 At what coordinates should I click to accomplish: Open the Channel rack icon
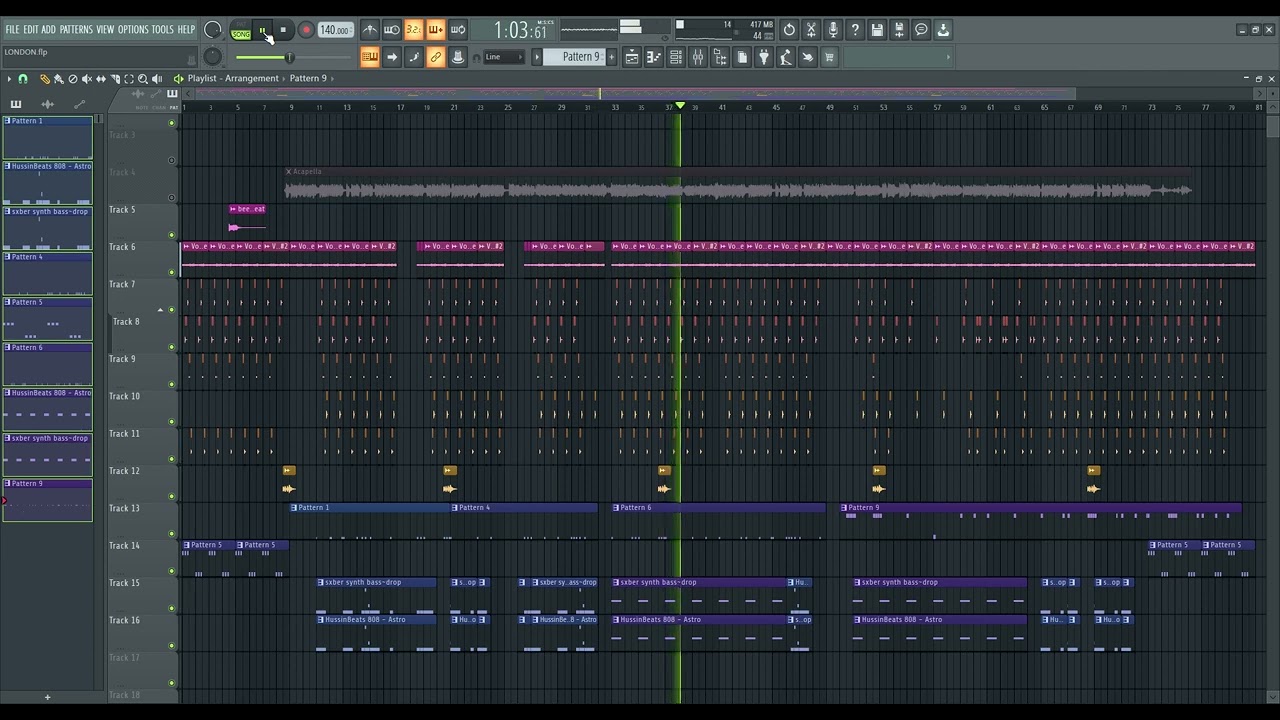676,57
